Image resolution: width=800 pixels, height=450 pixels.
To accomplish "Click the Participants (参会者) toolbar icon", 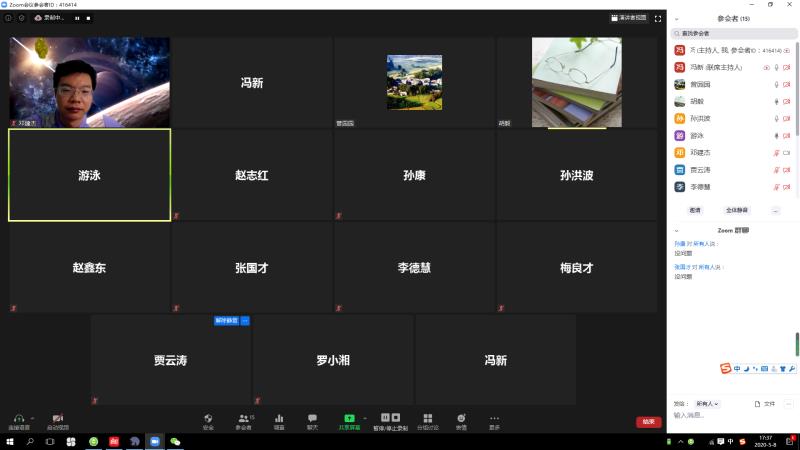I will (244, 420).
